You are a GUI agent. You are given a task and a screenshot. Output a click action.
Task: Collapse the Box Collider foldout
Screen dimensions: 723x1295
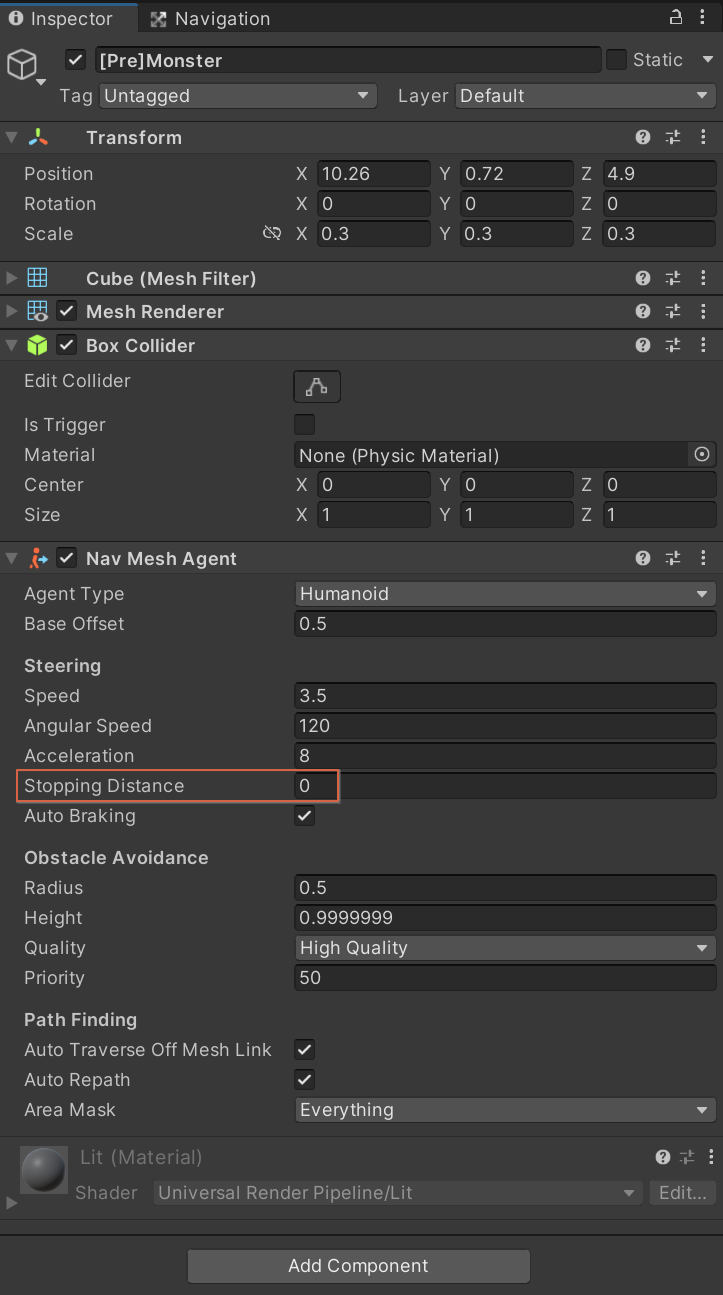[12, 346]
